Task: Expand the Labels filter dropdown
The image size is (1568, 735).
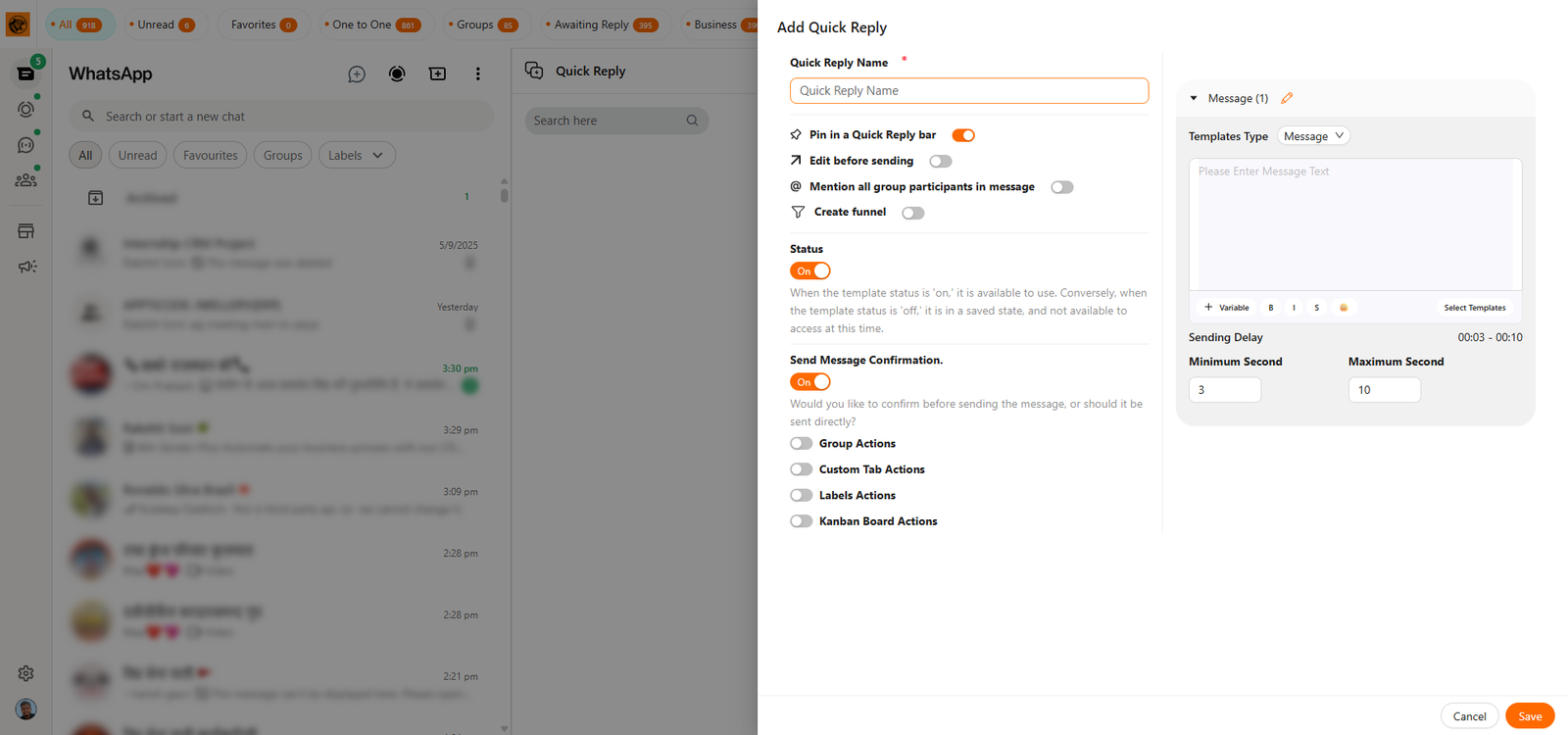Action: coord(357,156)
